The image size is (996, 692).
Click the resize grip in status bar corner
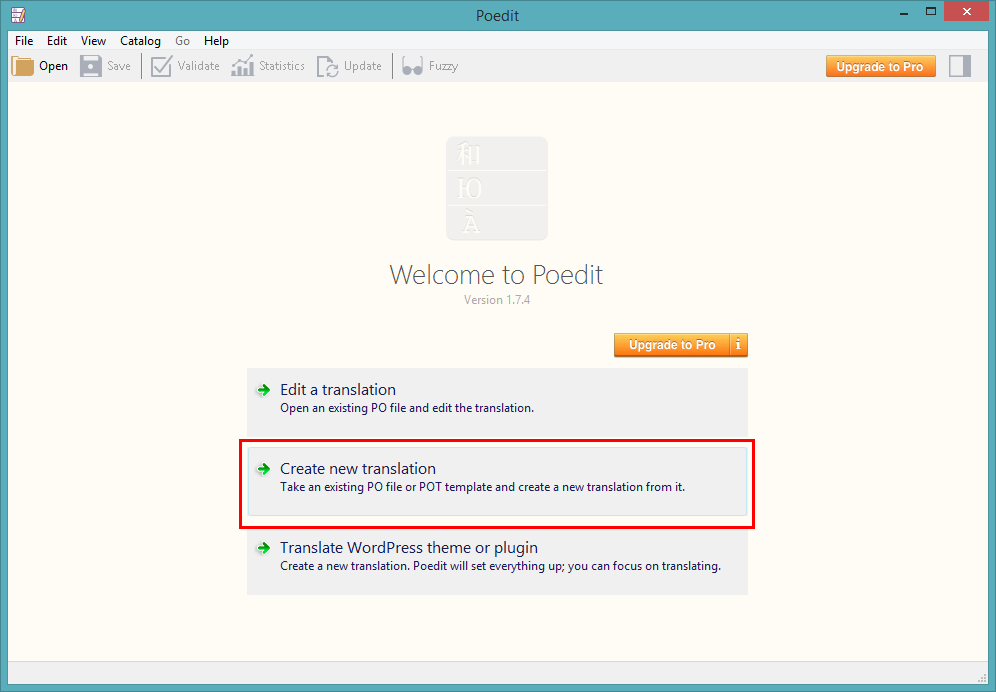(981, 676)
